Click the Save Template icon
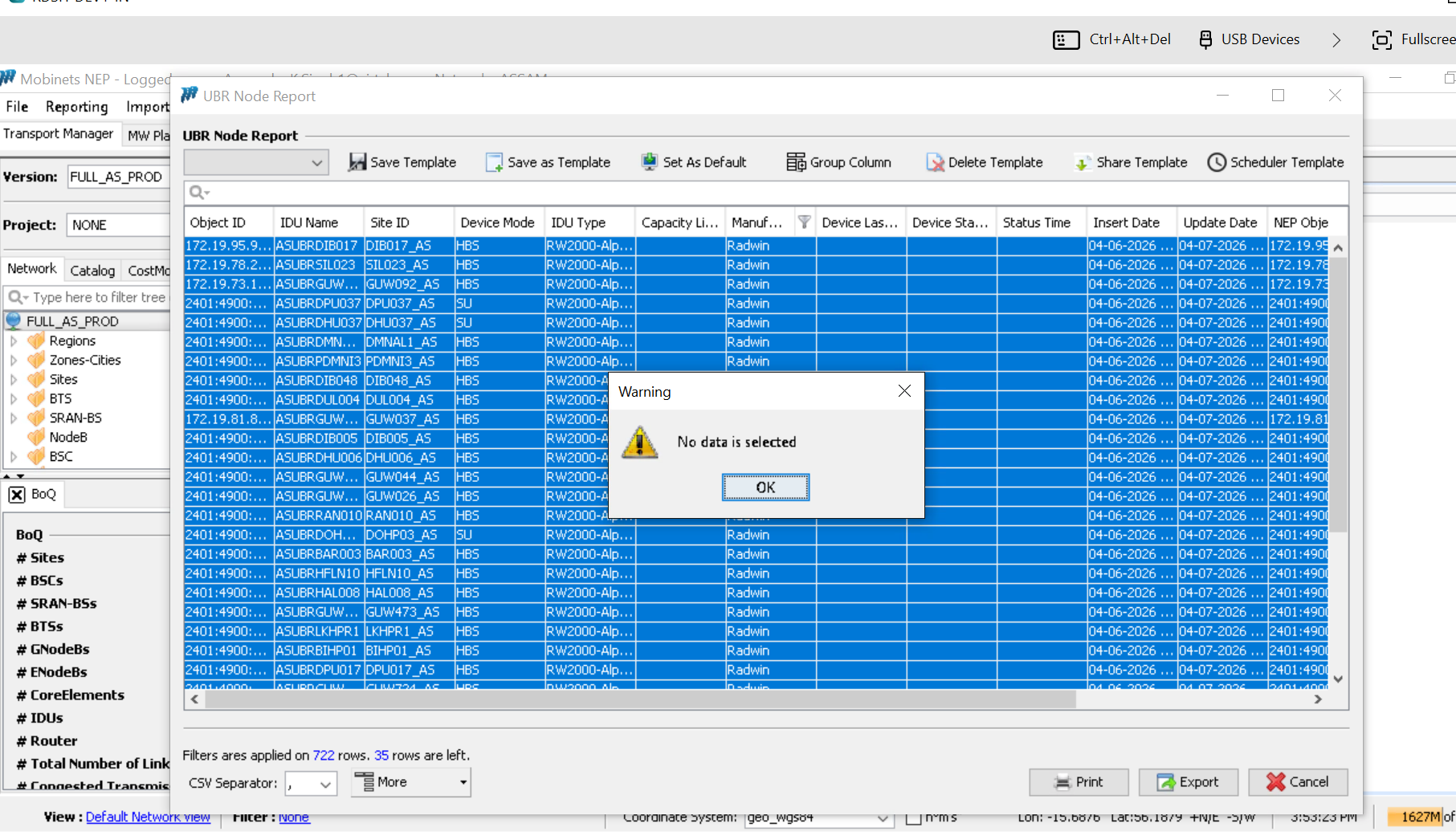 (357, 162)
